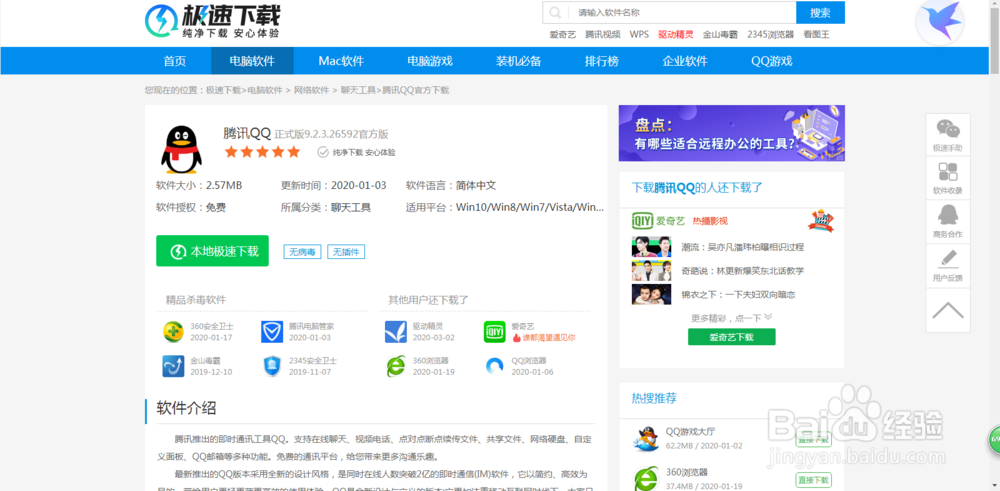The width and height of the screenshot is (1000, 491).
Task: Click 2345安全卫士 shield icon
Action: (x=272, y=366)
